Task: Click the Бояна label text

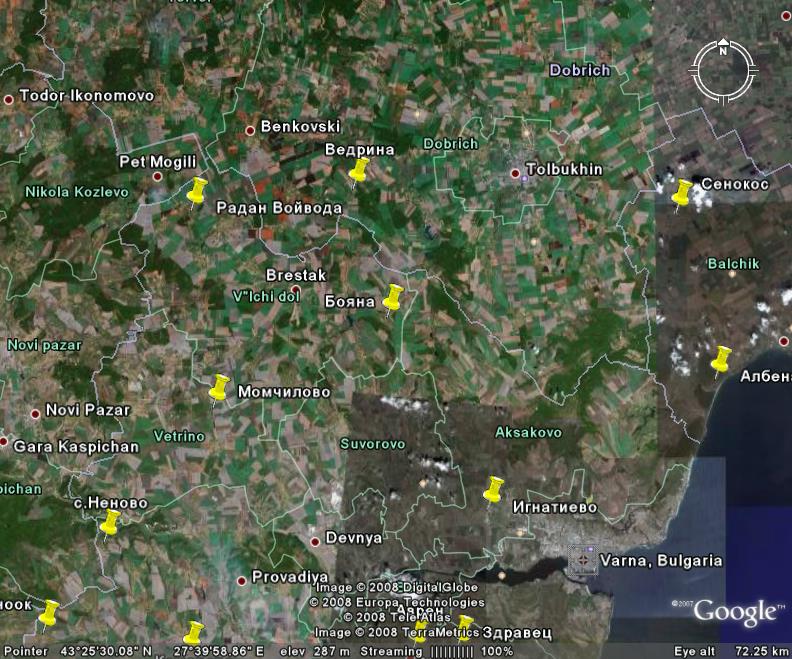Action: [350, 301]
